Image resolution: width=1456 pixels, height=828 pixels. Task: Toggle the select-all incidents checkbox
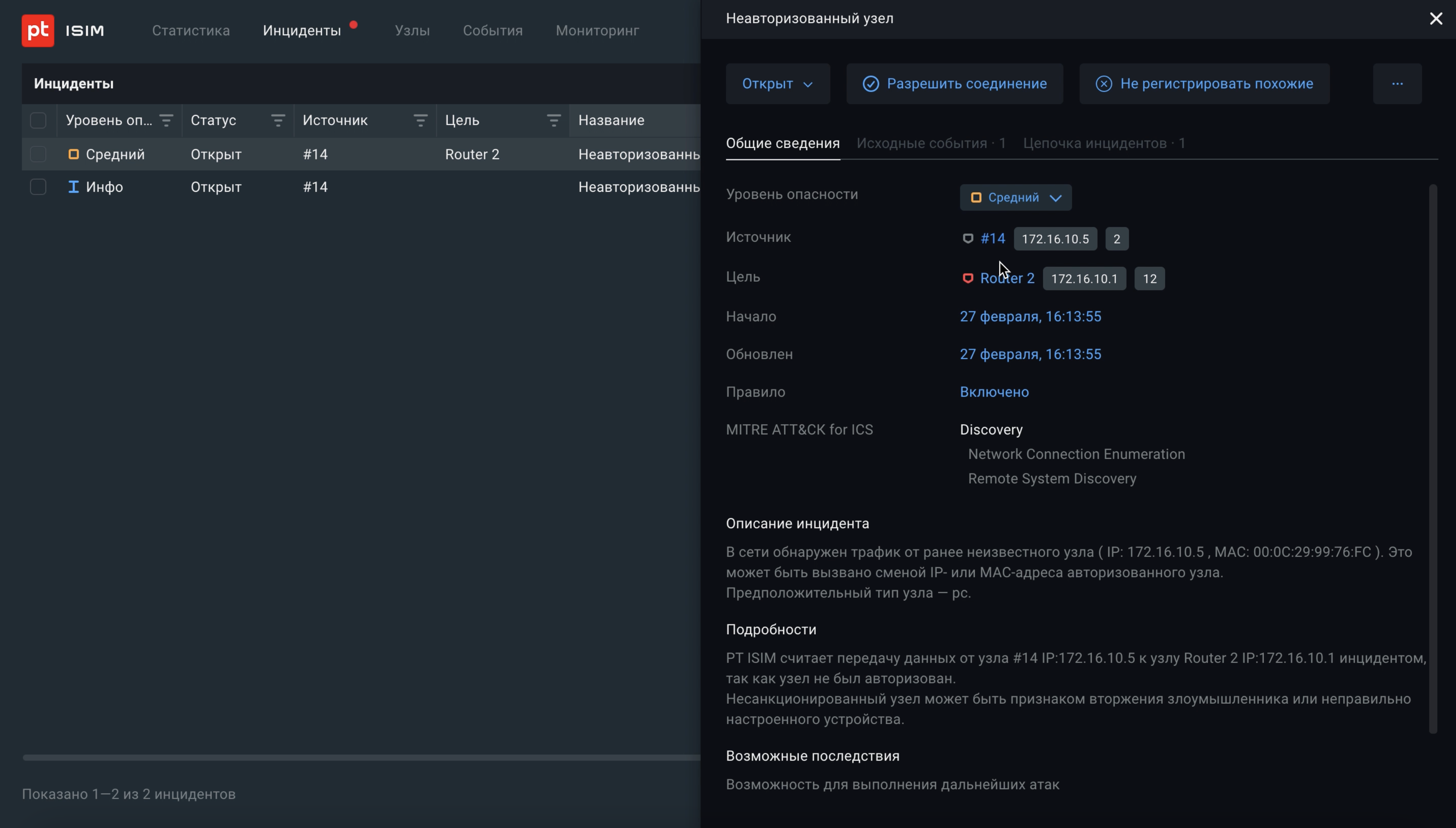click(38, 120)
